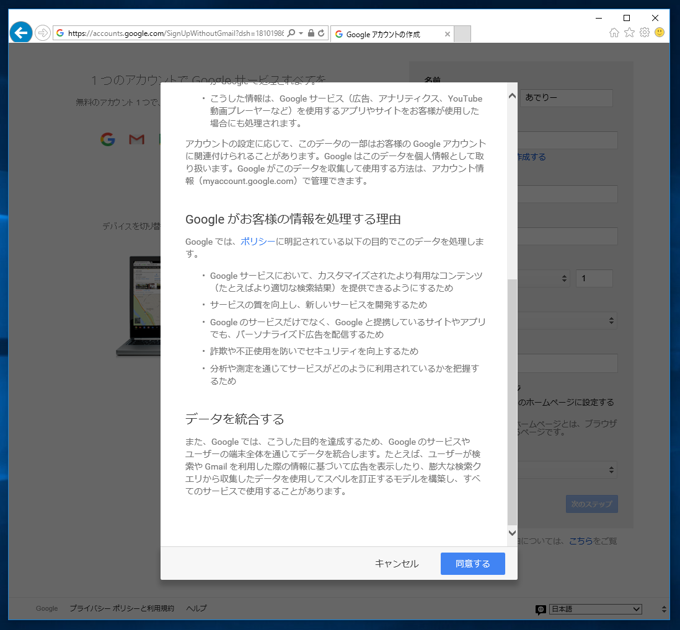Maximize the browser window

627,18
